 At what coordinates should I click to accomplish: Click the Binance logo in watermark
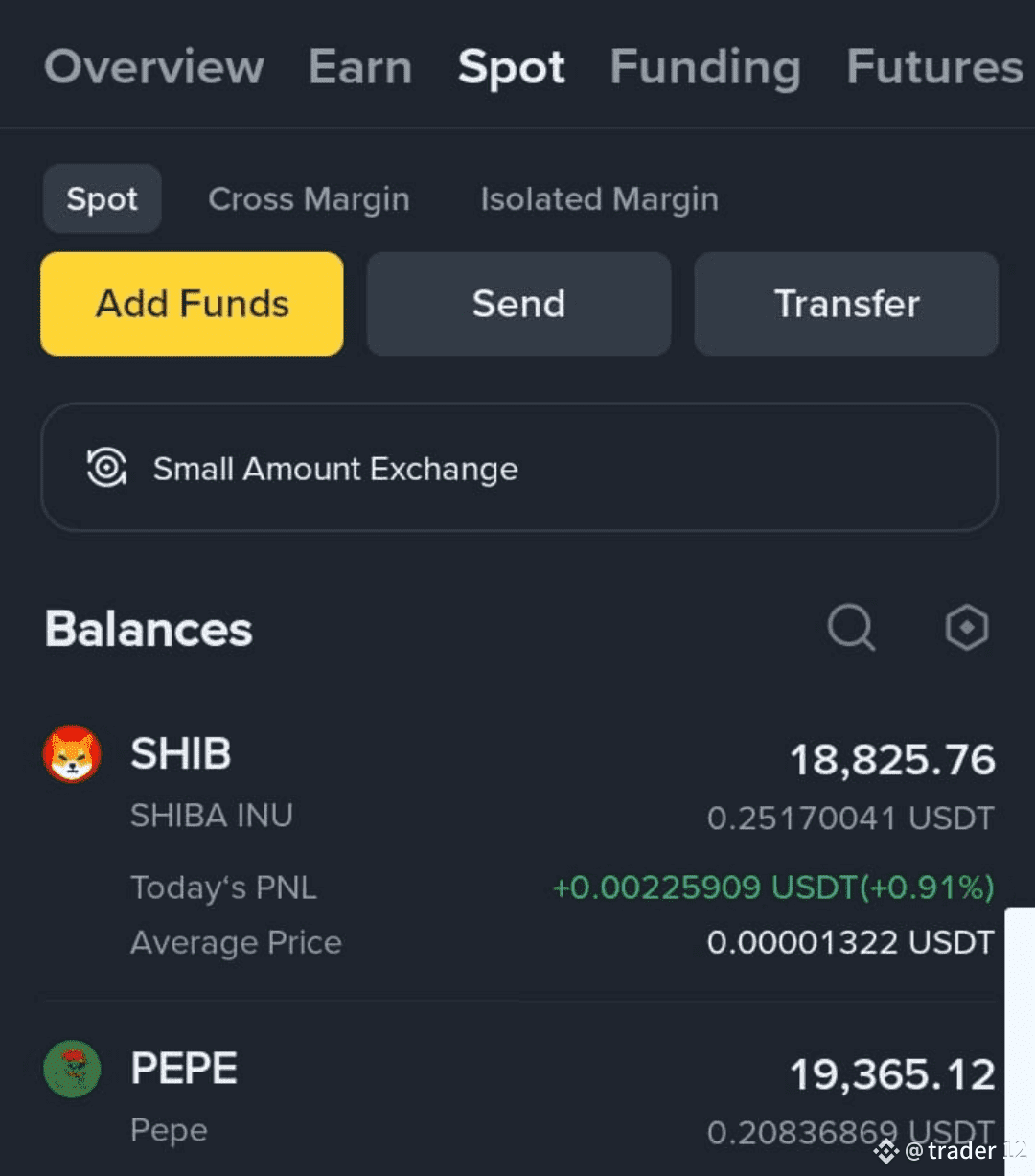click(886, 1150)
